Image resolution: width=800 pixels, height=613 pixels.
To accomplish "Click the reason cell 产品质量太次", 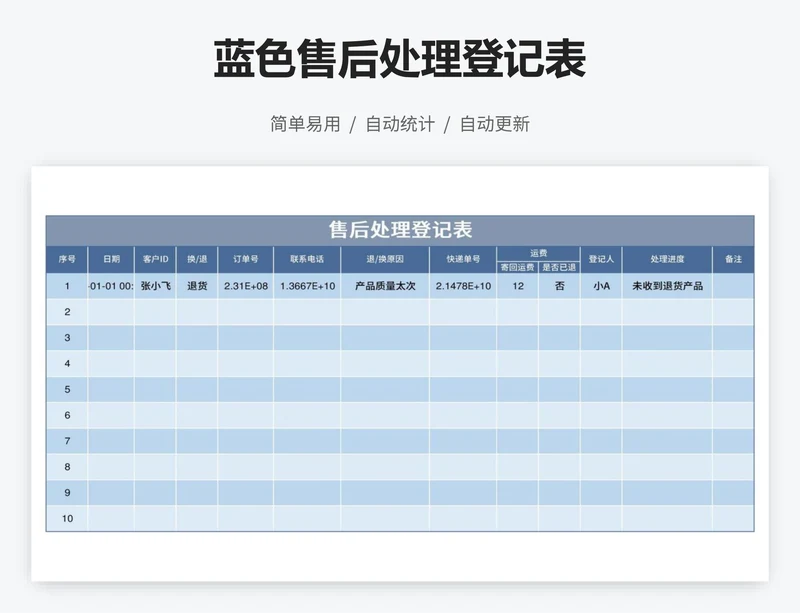I will click(385, 286).
